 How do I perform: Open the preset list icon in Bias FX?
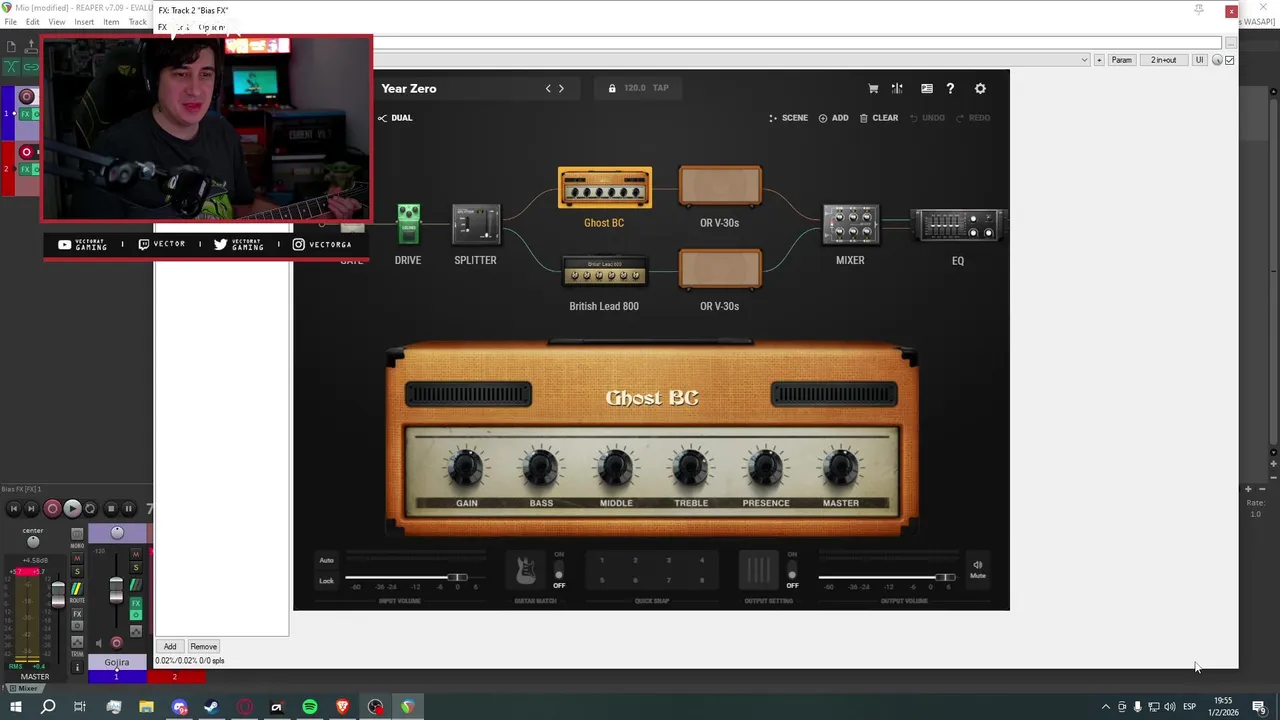927,88
